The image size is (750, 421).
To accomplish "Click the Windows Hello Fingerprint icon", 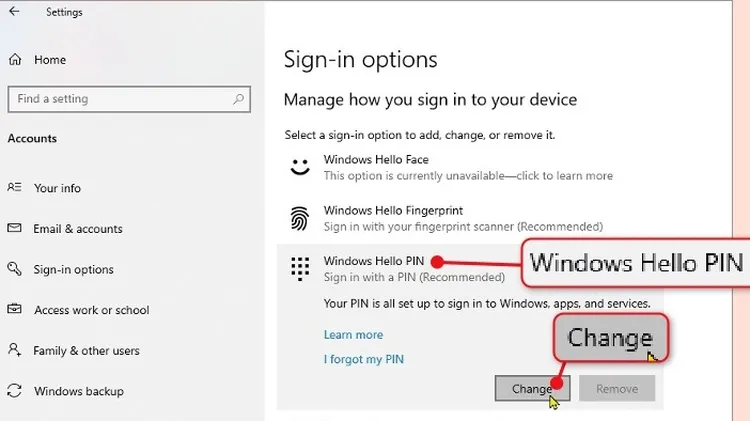I will click(x=300, y=218).
